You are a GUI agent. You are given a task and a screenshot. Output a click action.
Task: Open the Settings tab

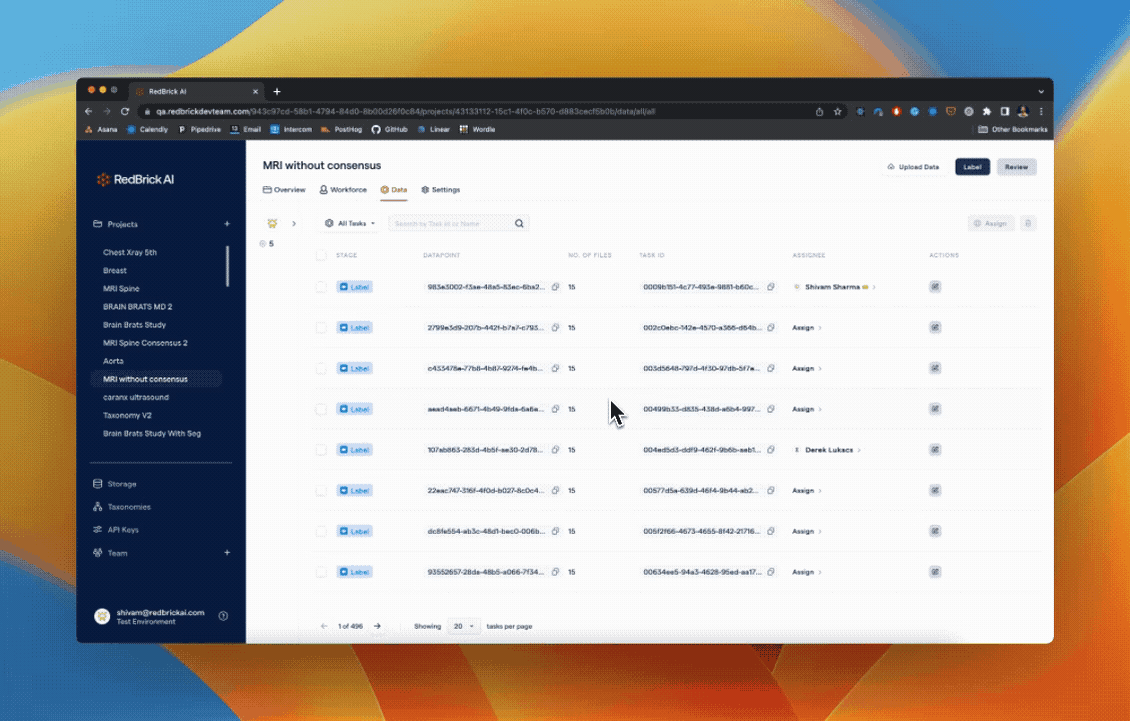(440, 190)
